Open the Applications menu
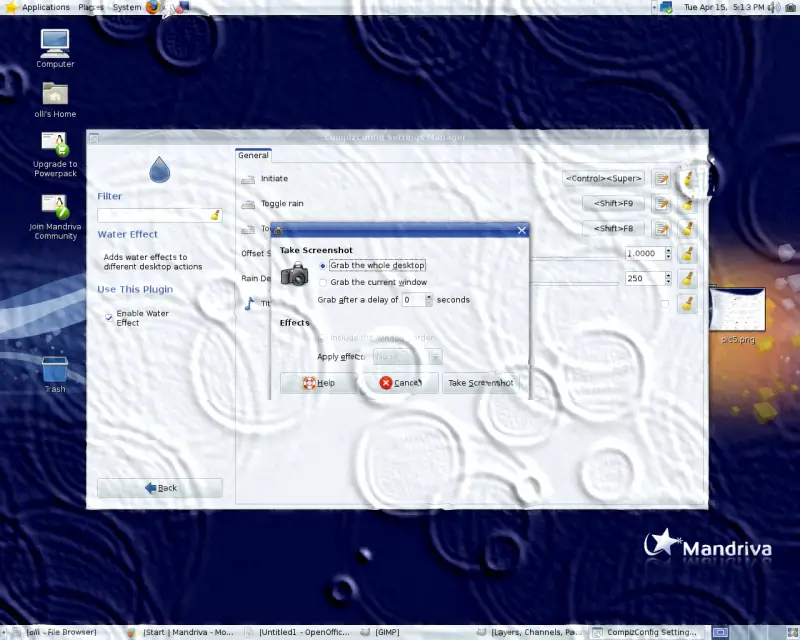 tap(45, 7)
